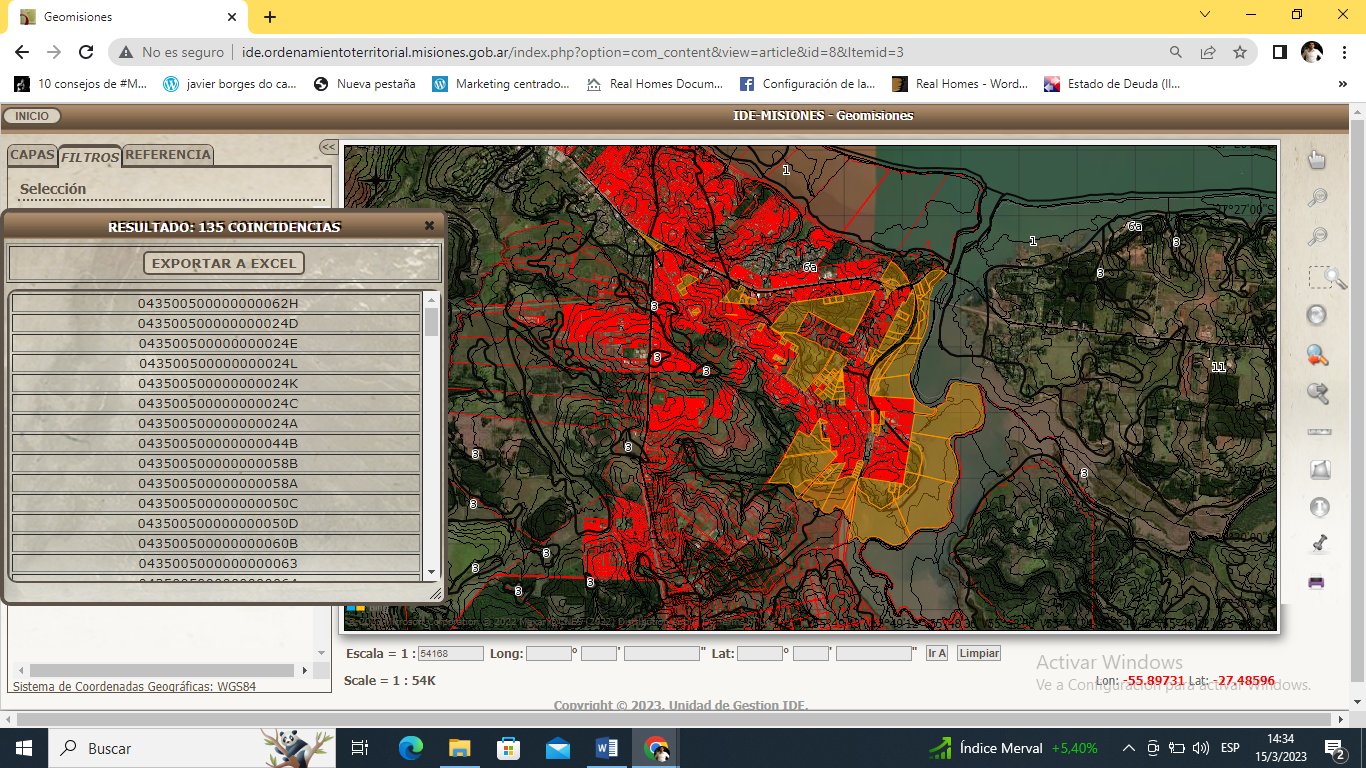1366x768 pixels.
Task: Activate the zoom-to-rectangle selection tool
Action: pos(1327,277)
